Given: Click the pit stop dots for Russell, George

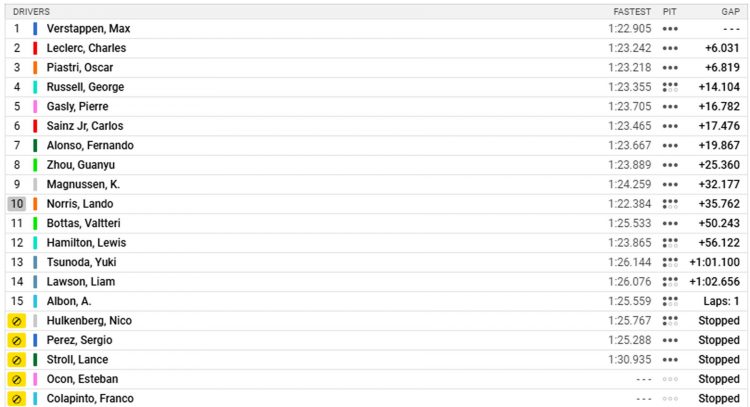Looking at the screenshot, I should pos(670,87).
